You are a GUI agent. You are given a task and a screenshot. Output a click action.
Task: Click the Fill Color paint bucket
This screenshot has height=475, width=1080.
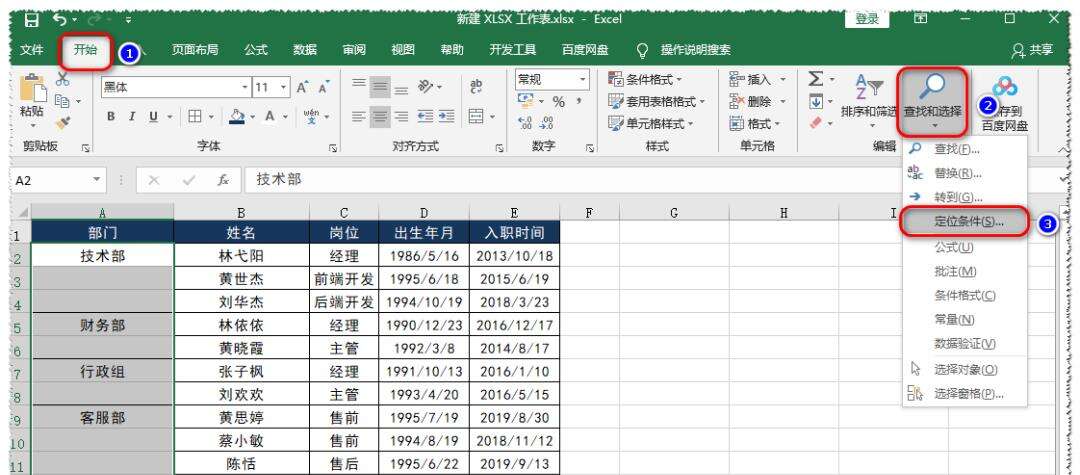236,116
